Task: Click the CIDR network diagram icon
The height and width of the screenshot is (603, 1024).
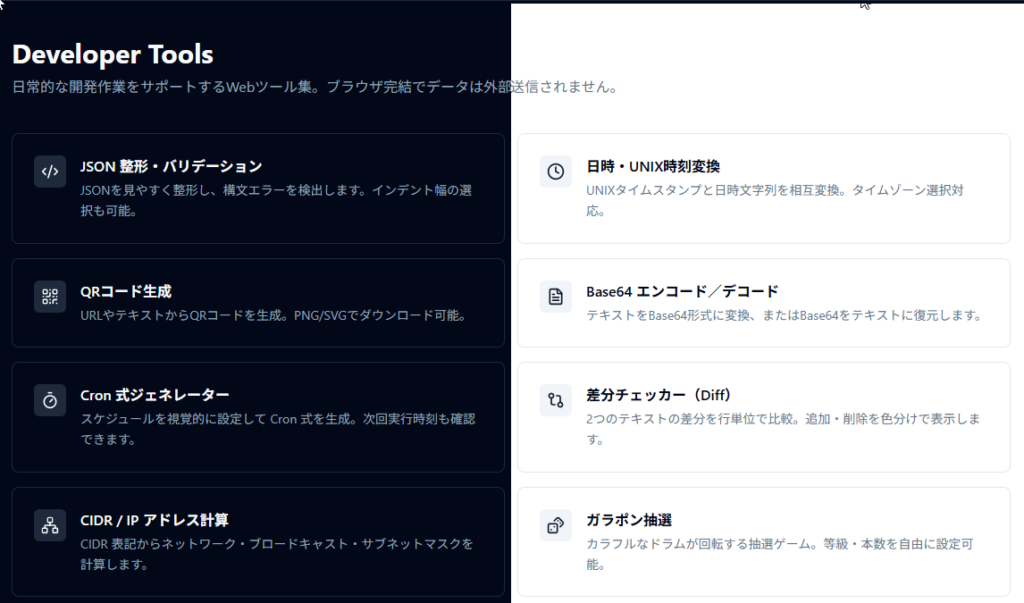Action: pos(50,525)
